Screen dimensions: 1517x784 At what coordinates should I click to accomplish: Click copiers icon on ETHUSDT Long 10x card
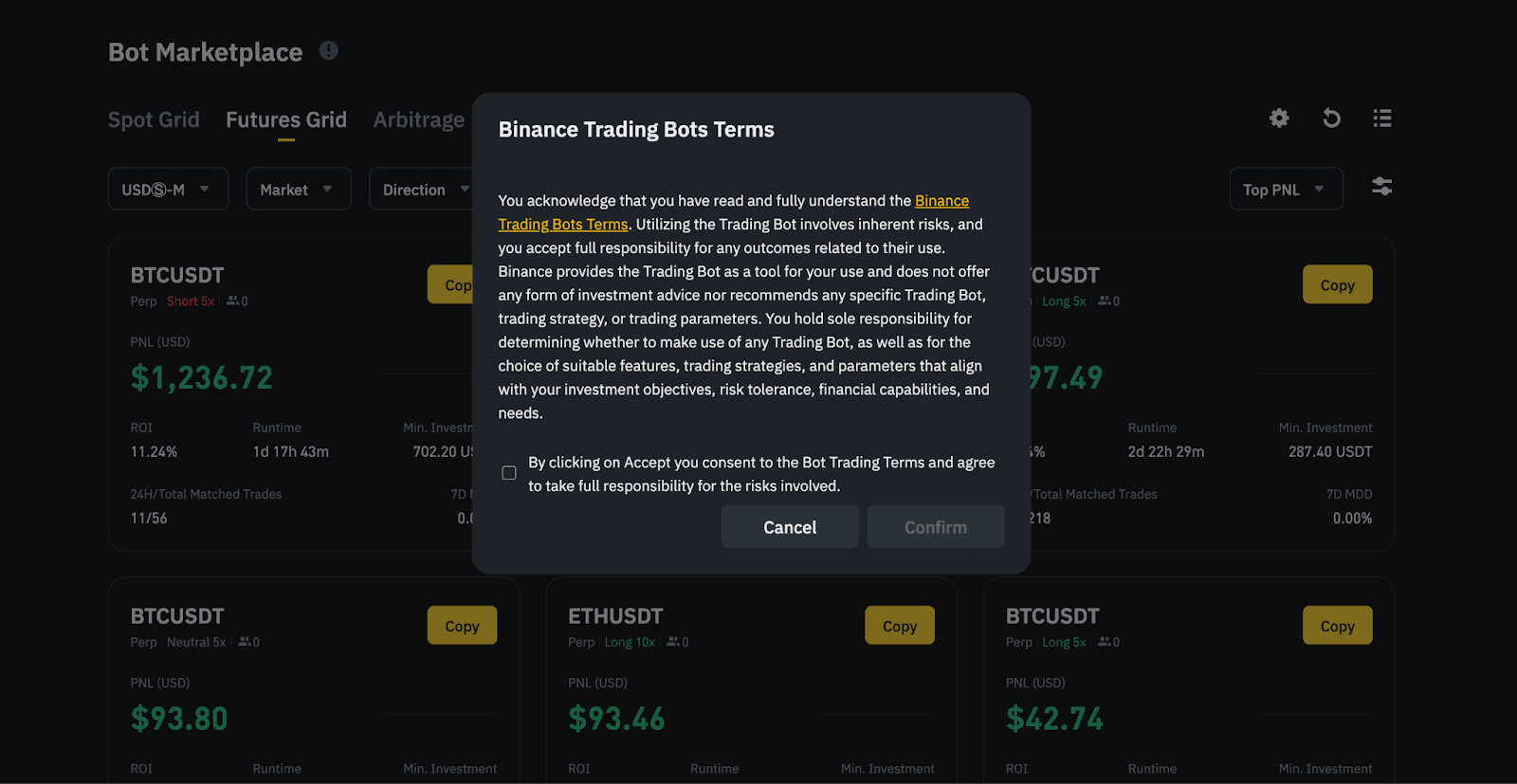(x=675, y=642)
